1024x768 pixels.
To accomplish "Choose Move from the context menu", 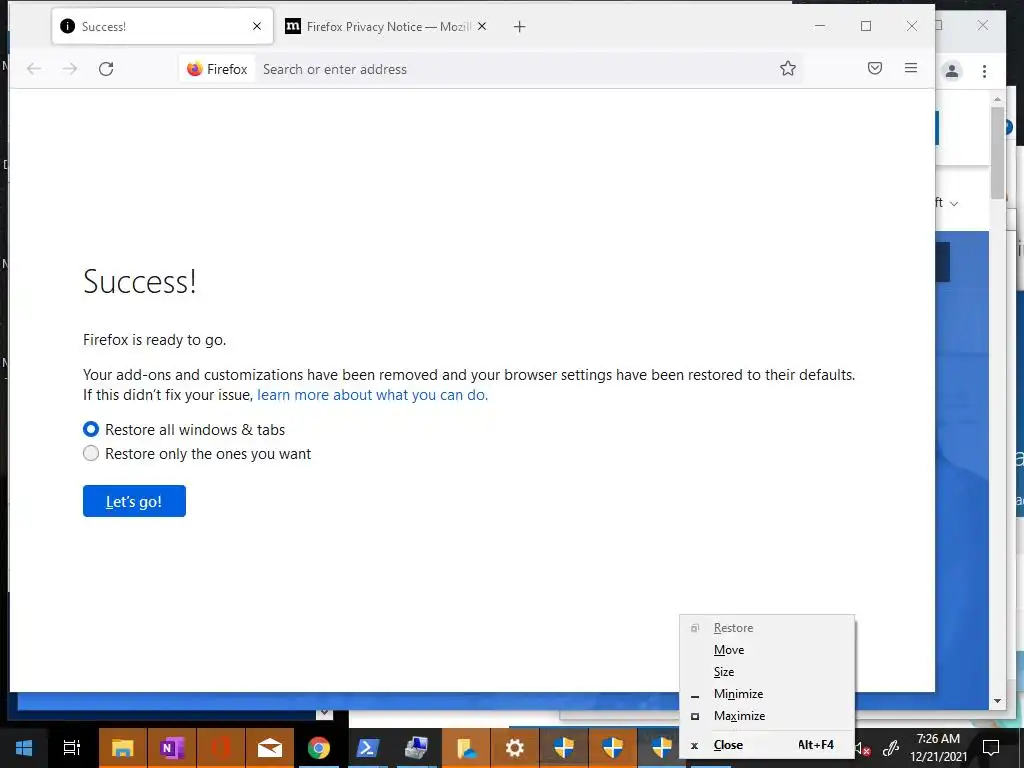I will tap(767, 650).
